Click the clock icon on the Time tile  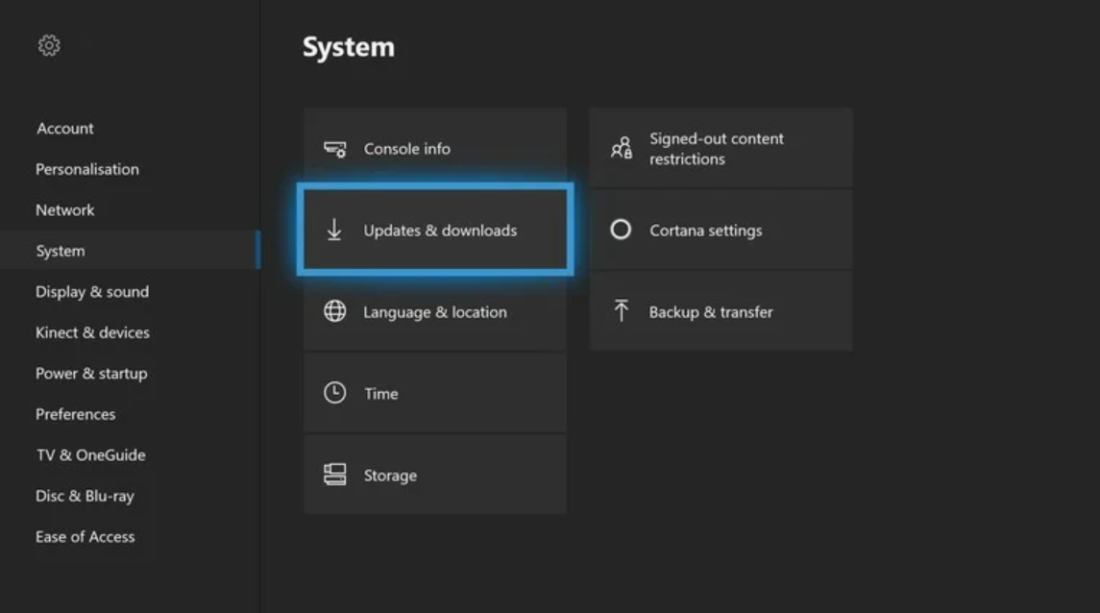coord(336,393)
